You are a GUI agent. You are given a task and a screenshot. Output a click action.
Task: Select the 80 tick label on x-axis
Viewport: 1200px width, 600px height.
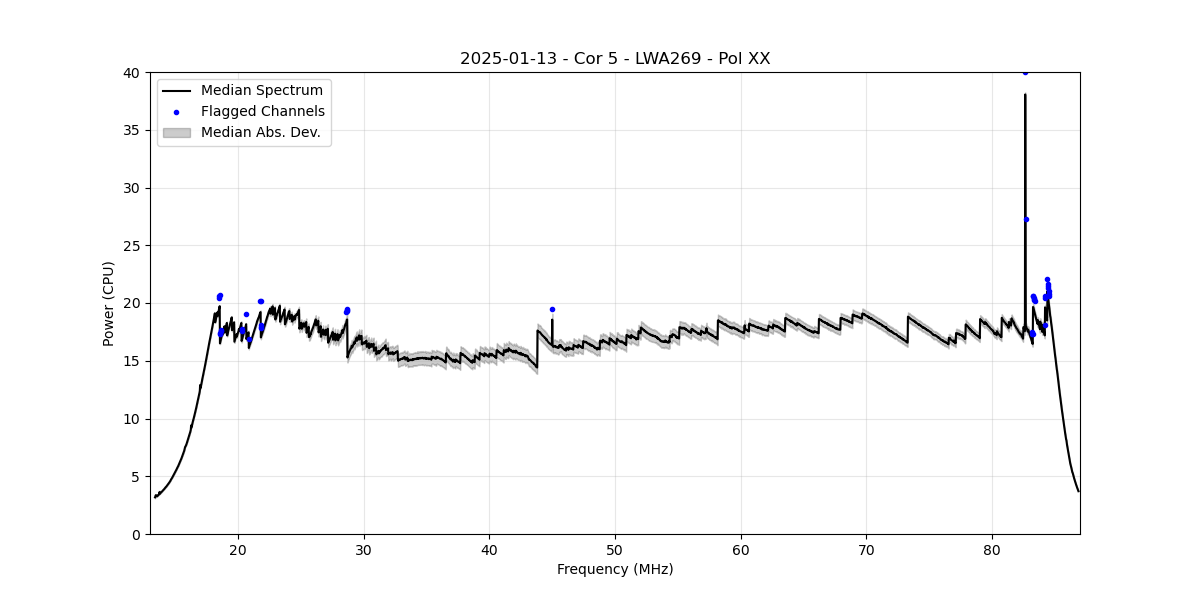point(992,549)
